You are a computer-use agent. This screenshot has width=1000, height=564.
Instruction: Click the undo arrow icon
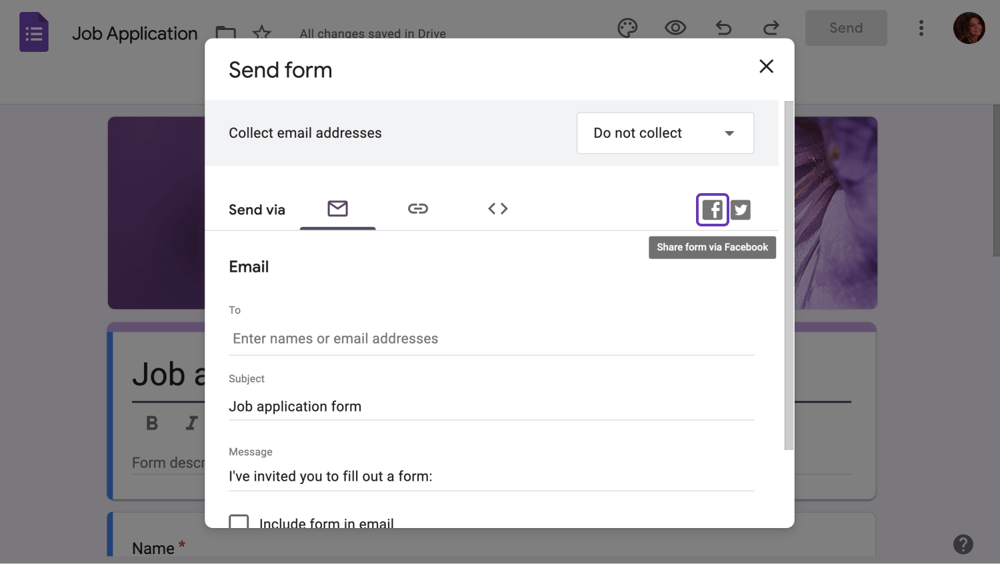coord(723,28)
